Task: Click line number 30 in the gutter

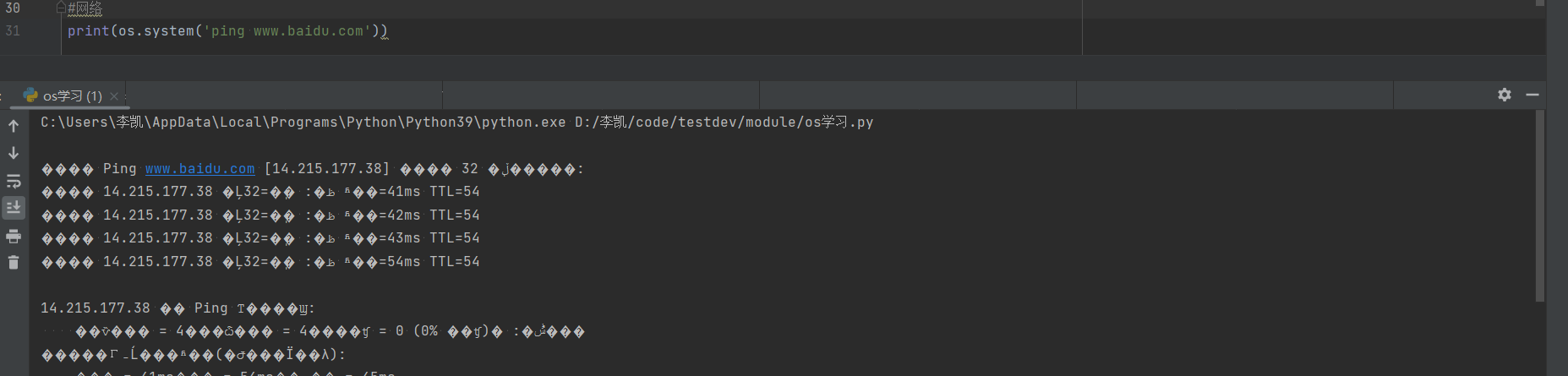Action: point(13,8)
